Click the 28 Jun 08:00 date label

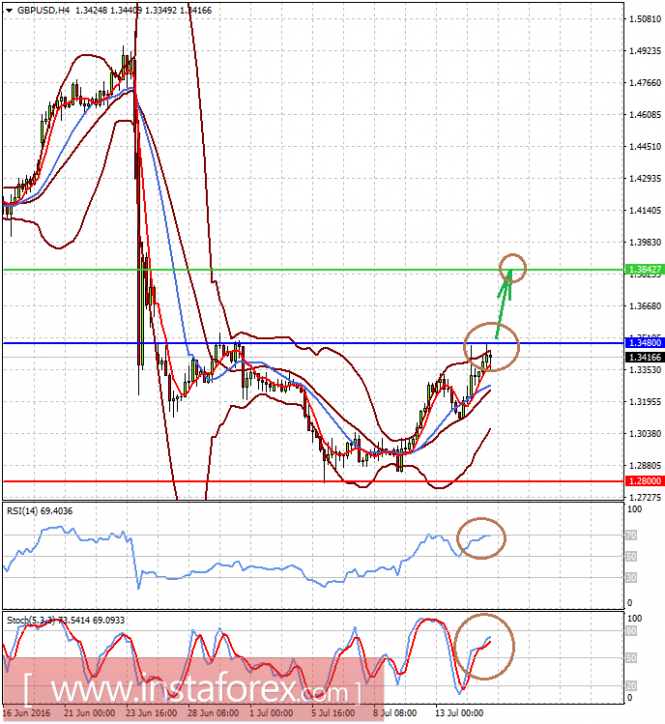tap(213, 713)
